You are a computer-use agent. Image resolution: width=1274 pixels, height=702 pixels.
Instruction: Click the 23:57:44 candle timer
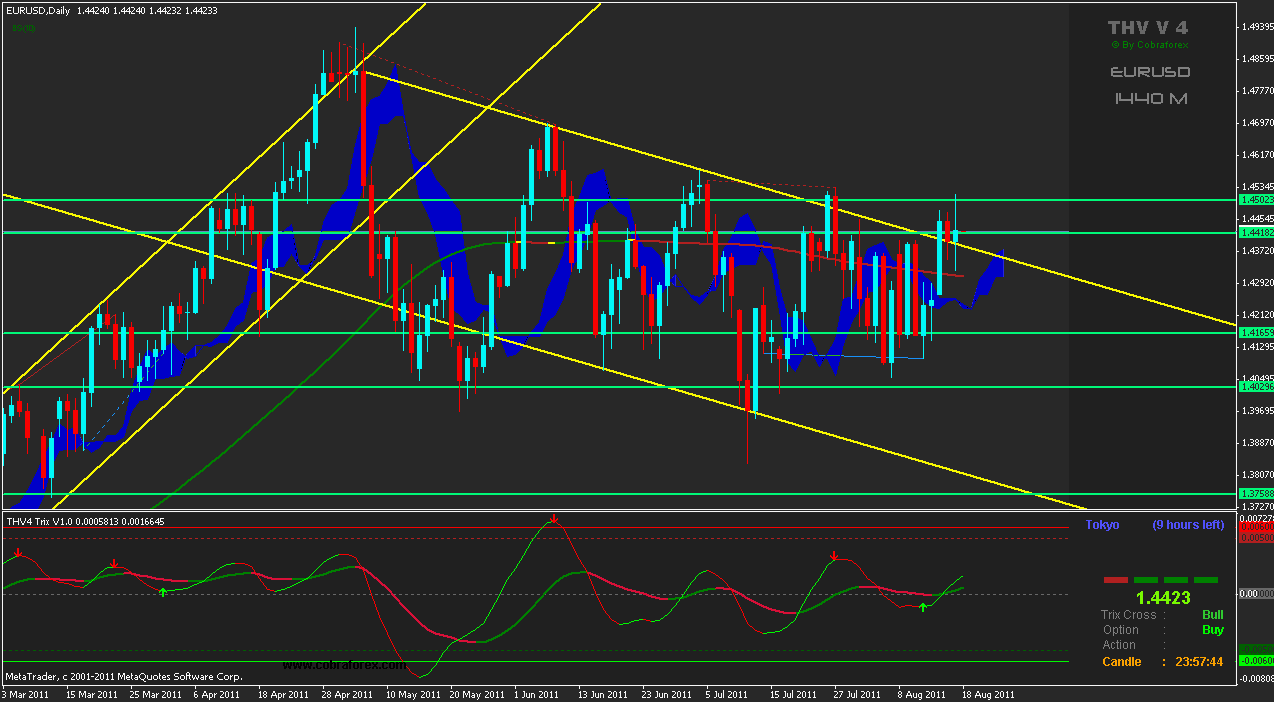point(1200,662)
